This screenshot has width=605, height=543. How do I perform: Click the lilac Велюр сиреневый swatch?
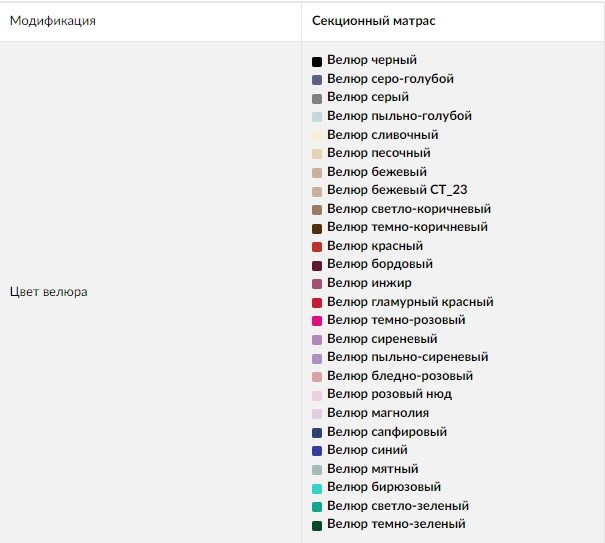pyautogui.click(x=317, y=340)
